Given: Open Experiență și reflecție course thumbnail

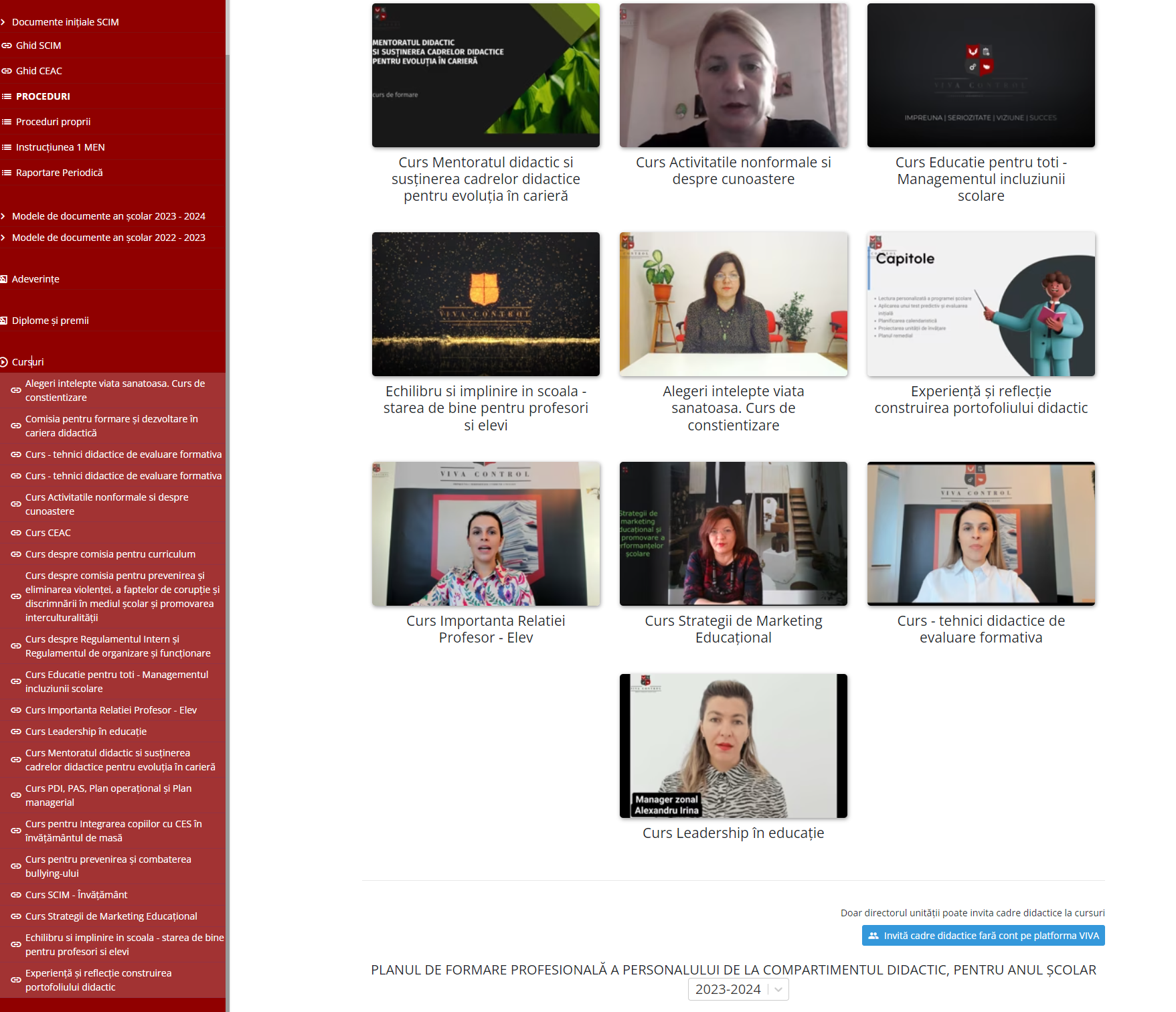Looking at the screenshot, I should (x=981, y=305).
